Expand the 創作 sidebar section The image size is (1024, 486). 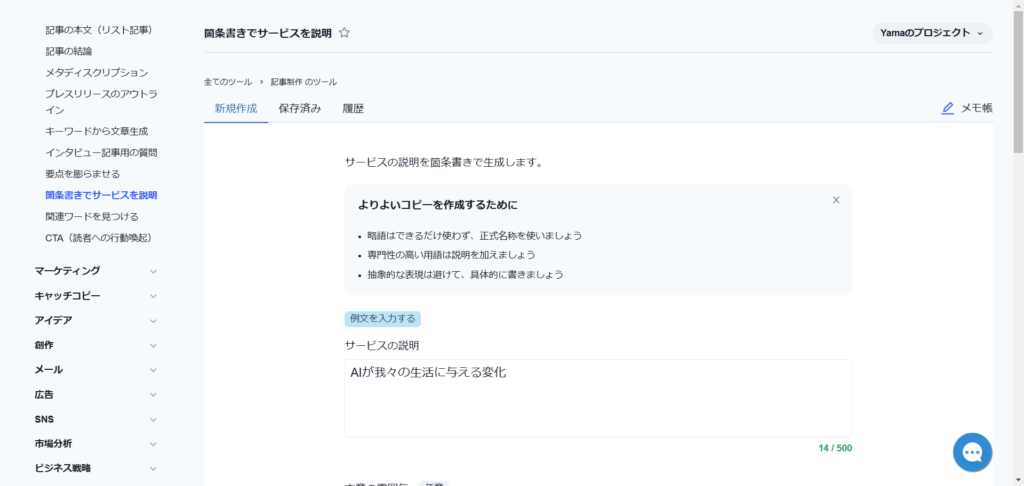point(95,345)
